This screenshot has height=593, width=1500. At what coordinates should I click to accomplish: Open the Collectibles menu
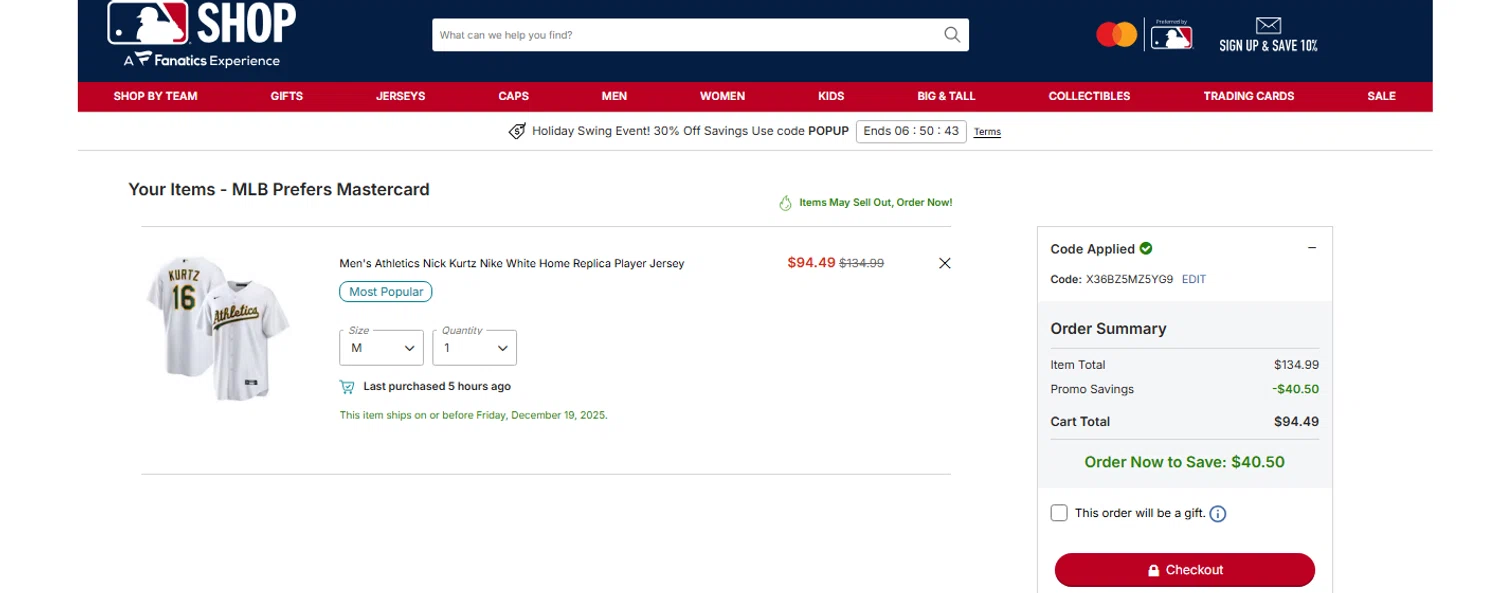[1089, 96]
